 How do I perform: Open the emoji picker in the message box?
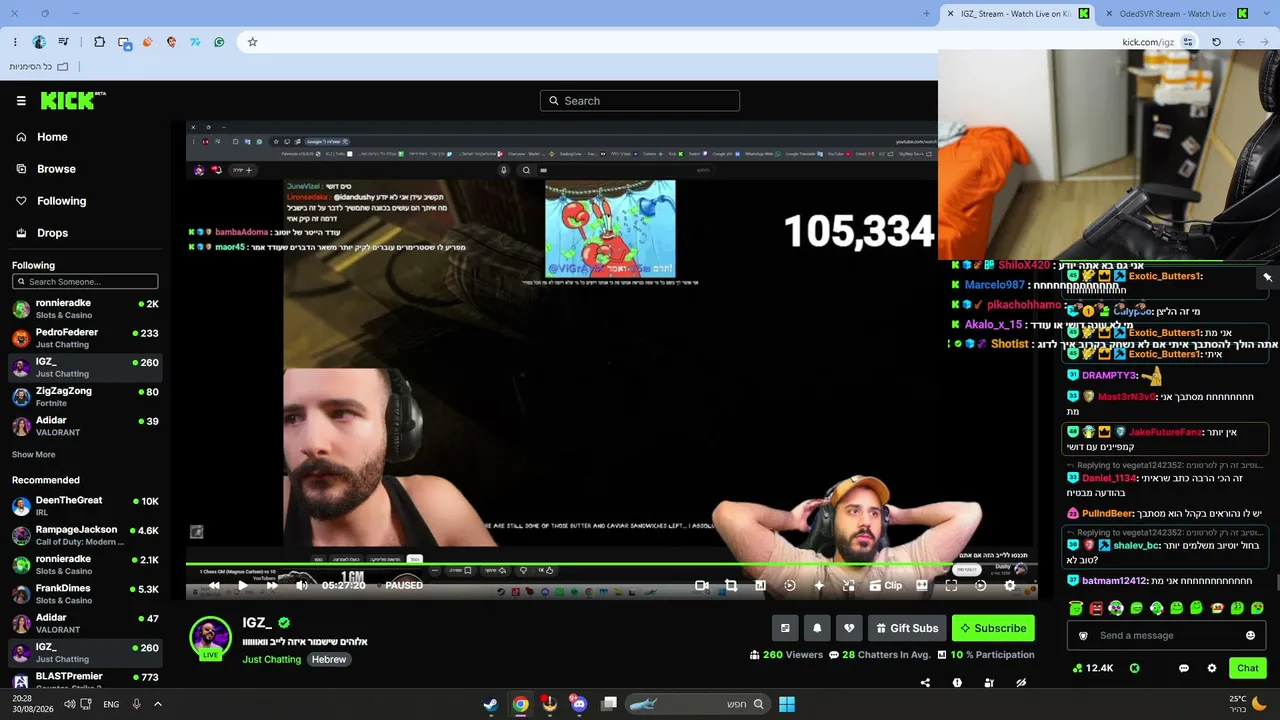pyautogui.click(x=1250, y=636)
